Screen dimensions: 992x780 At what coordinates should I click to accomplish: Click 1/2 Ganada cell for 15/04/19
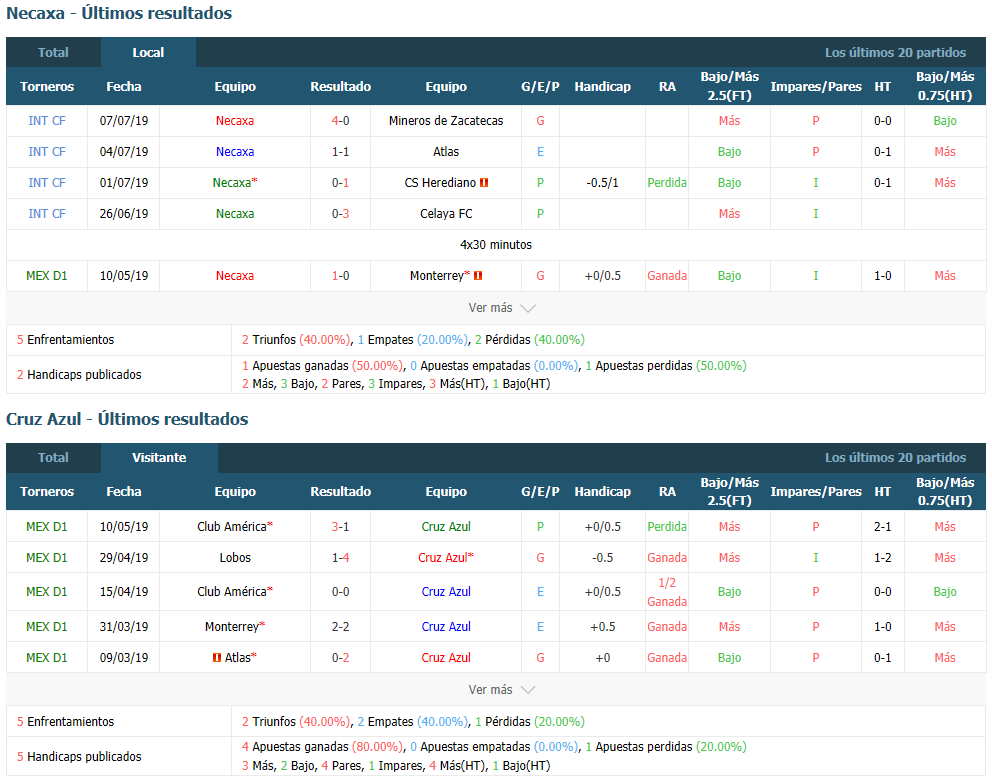coord(667,591)
